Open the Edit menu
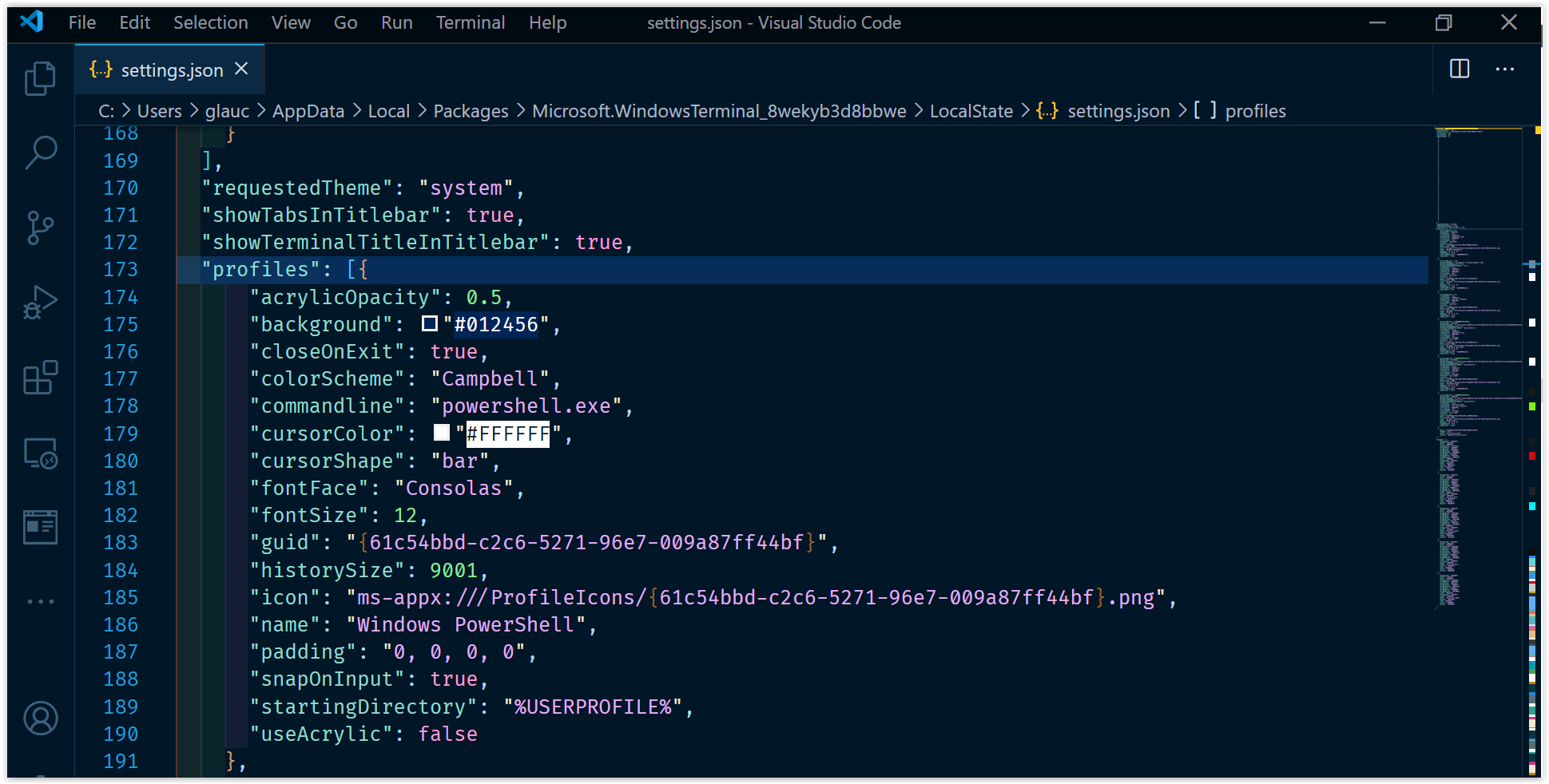The image size is (1549, 784). tap(134, 22)
